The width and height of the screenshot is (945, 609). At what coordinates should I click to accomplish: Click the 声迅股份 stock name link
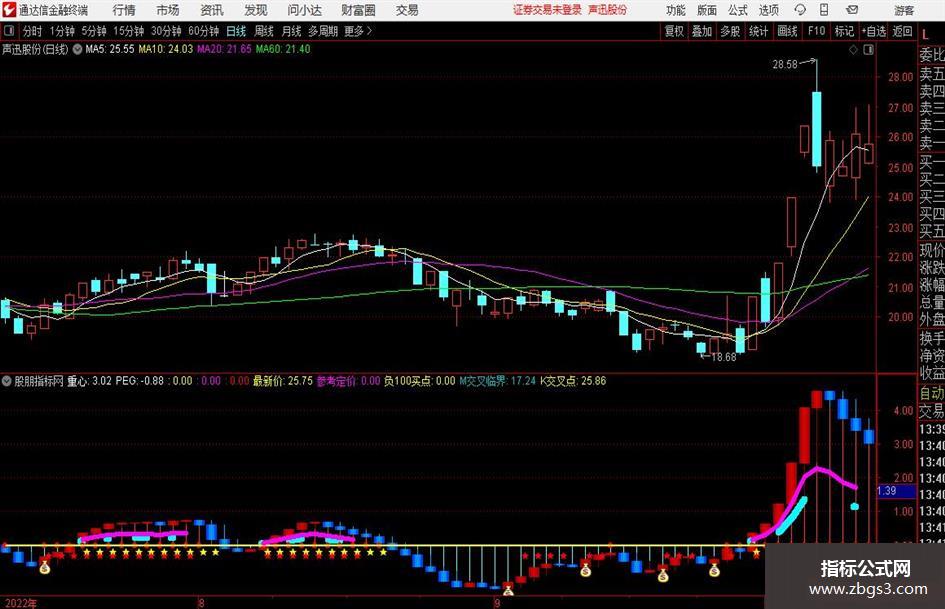click(x=608, y=10)
